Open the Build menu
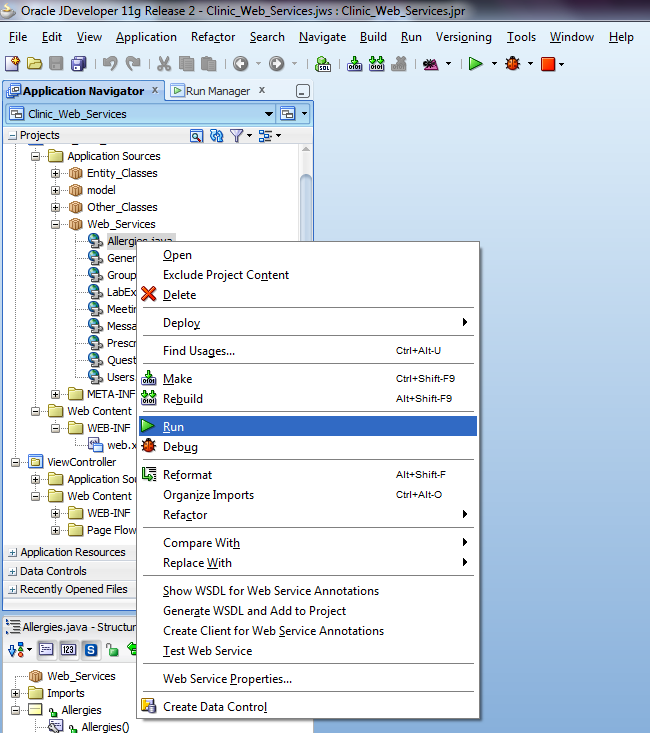 click(373, 37)
